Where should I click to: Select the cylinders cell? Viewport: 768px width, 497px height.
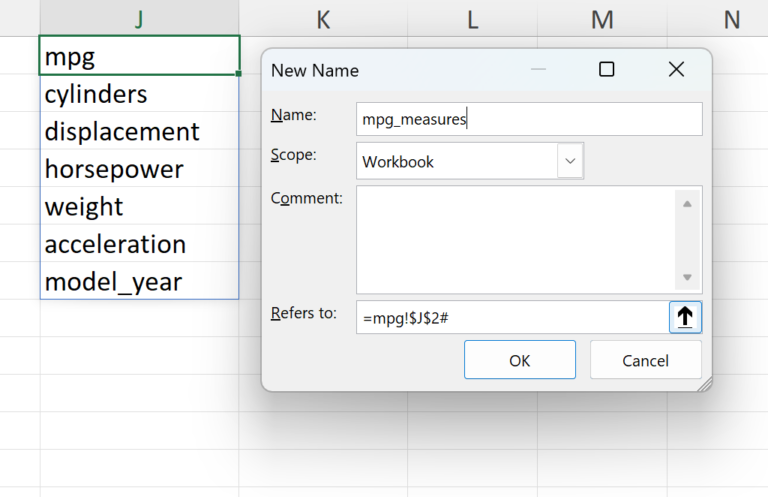(x=139, y=94)
